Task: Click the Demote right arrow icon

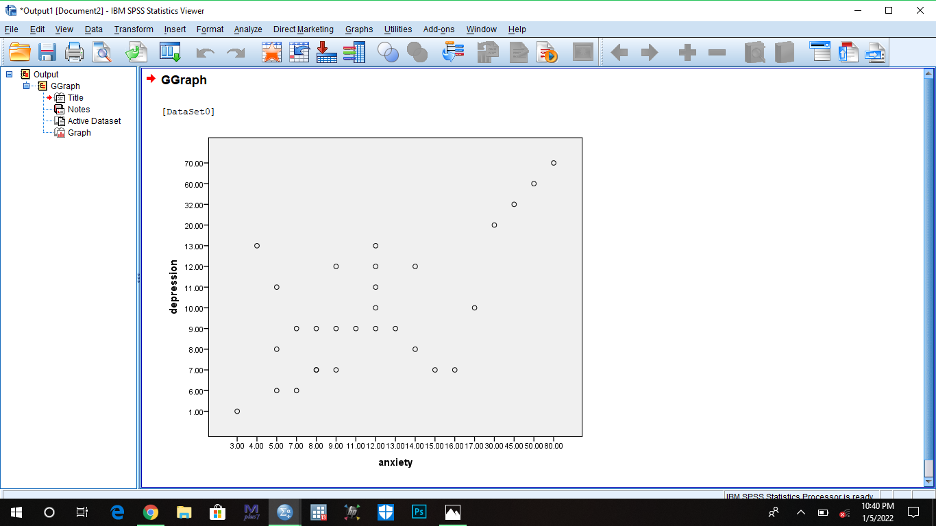Action: tap(649, 53)
